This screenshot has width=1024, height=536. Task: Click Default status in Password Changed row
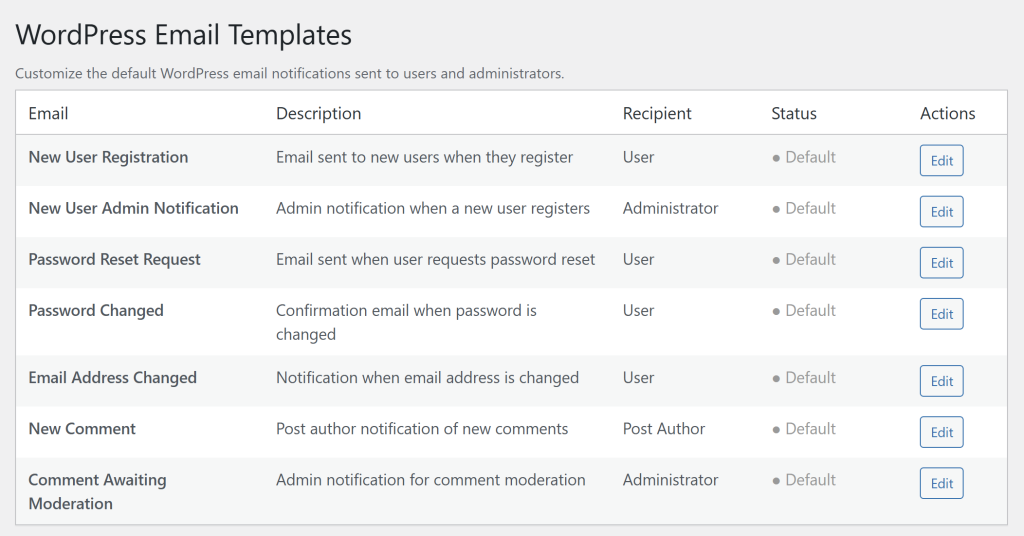point(804,311)
